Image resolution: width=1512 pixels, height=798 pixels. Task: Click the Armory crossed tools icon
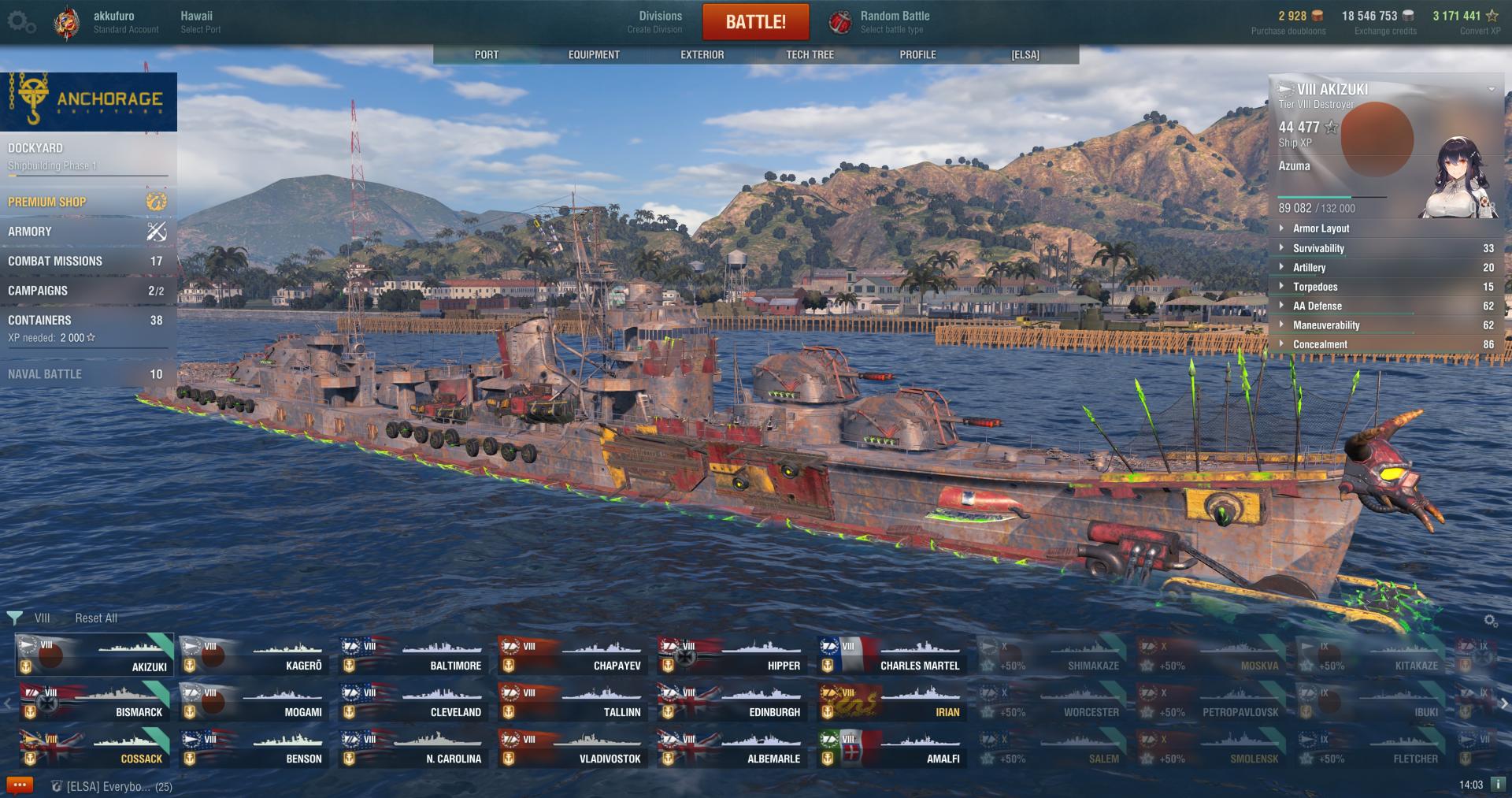(x=157, y=232)
